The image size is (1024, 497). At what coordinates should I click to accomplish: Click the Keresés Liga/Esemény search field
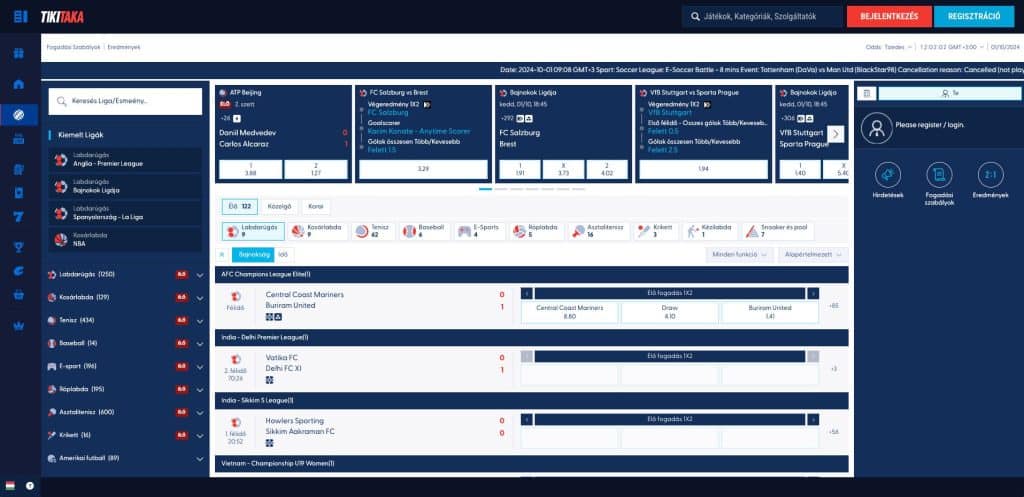coord(125,102)
